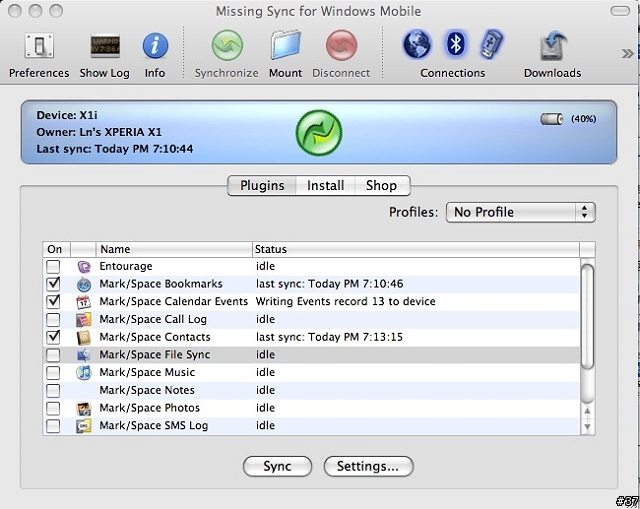Viewport: 640px width, 509px height.
Task: Uncheck Mark/Space Calendar Events
Action: click(x=53, y=302)
